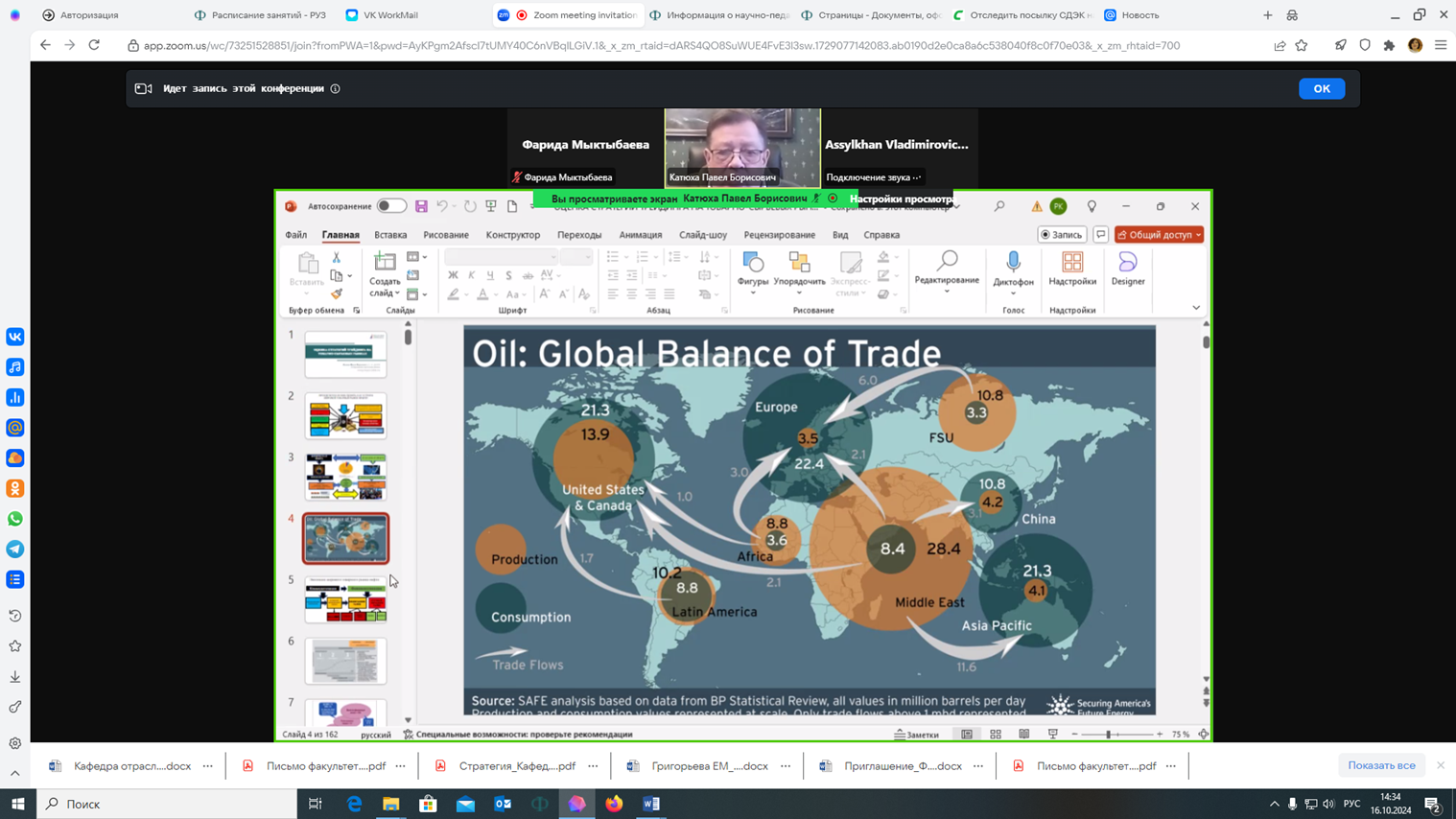This screenshot has width=1456, height=819.
Task: Click the Cut scissors icon
Action: 337,258
